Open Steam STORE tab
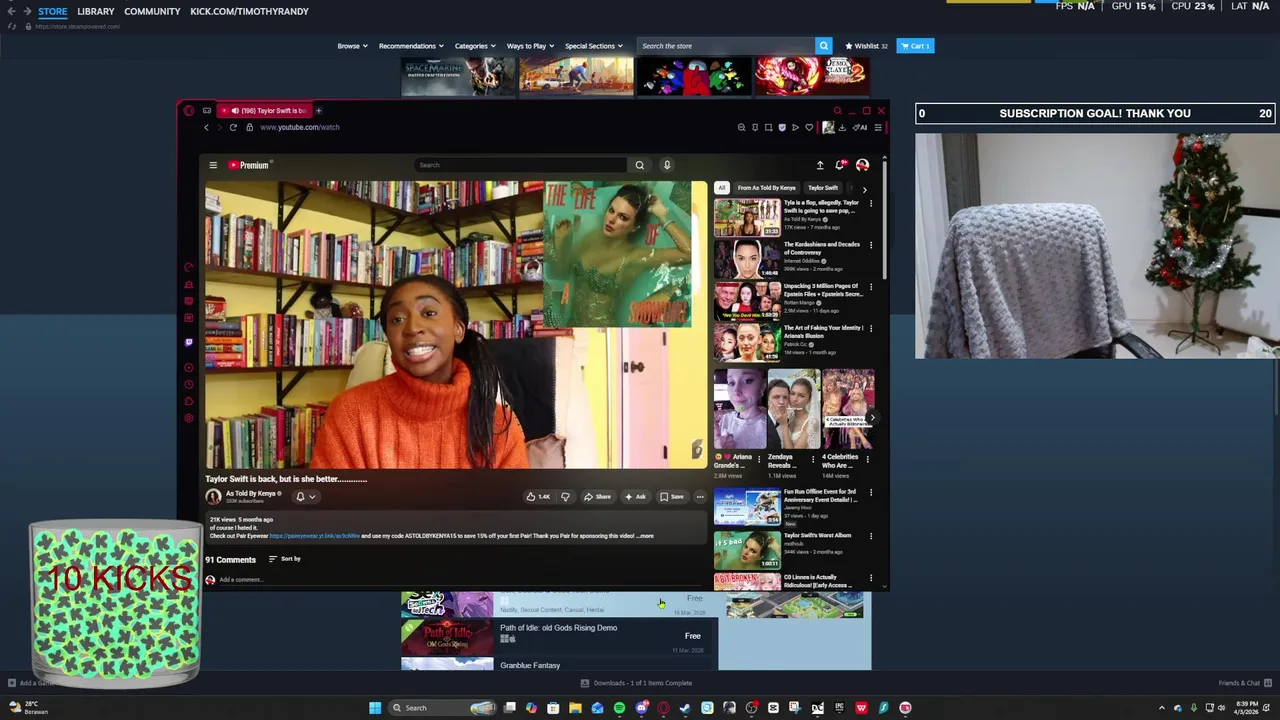 point(52,11)
